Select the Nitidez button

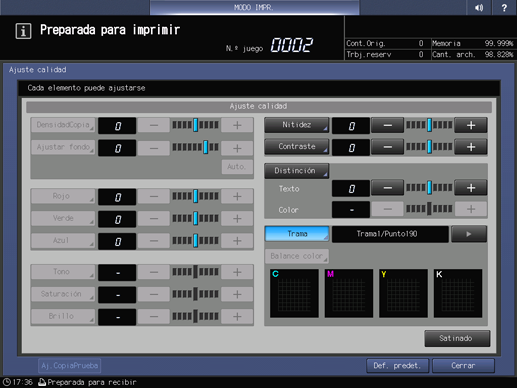(297, 125)
